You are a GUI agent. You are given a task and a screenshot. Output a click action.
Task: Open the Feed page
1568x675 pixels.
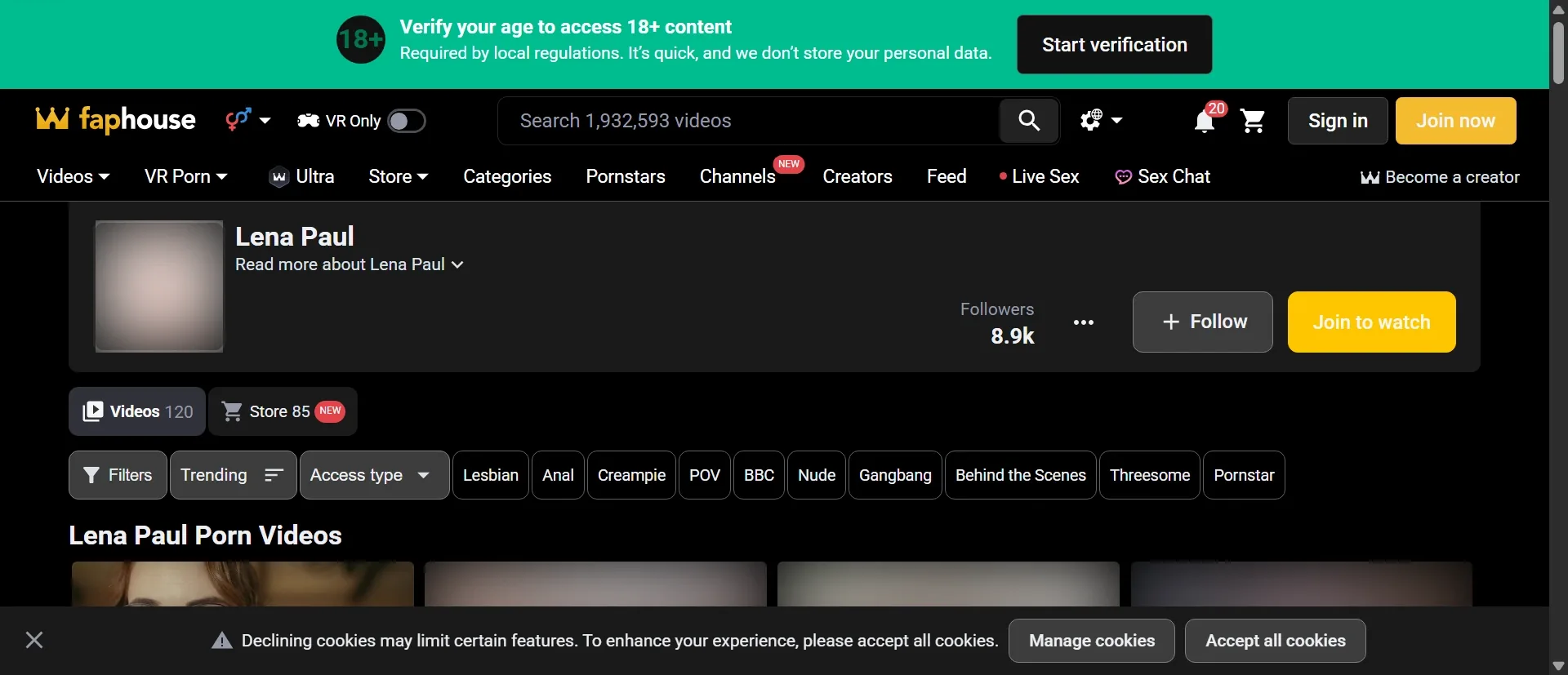click(x=947, y=176)
